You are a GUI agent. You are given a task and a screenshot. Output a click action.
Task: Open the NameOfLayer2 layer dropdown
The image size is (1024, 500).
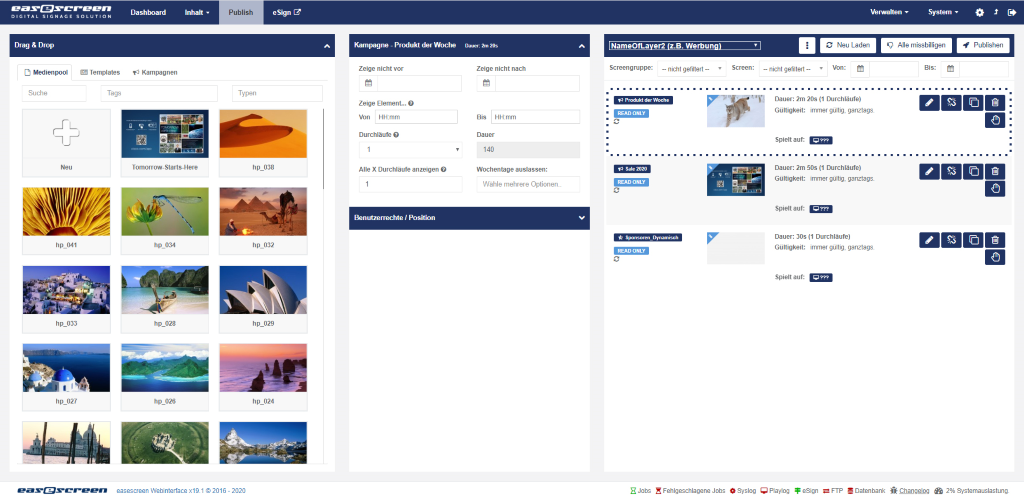(685, 45)
